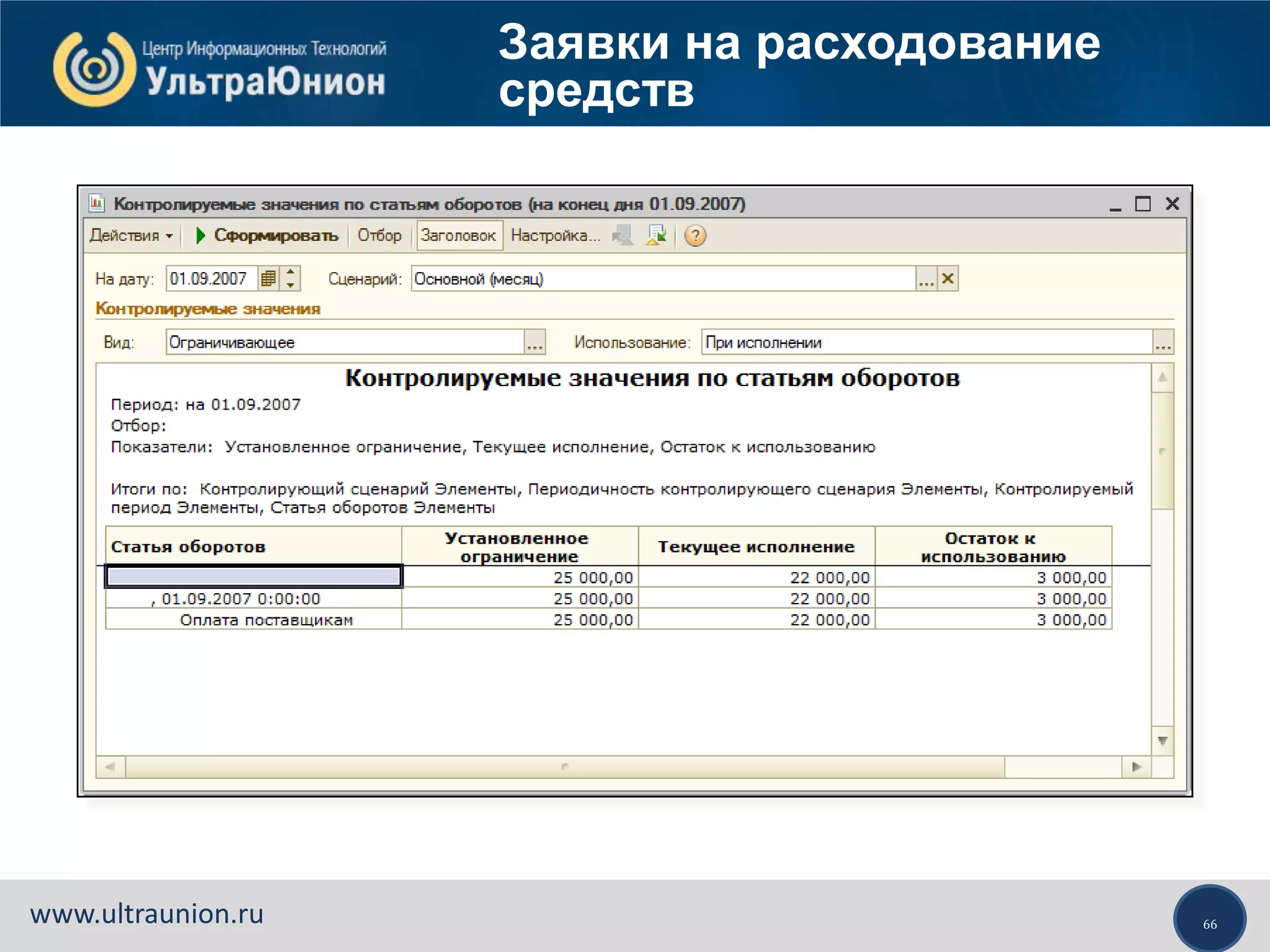The height and width of the screenshot is (952, 1270).
Task: Toggle the Заголовок toolbar button
Action: (x=459, y=236)
